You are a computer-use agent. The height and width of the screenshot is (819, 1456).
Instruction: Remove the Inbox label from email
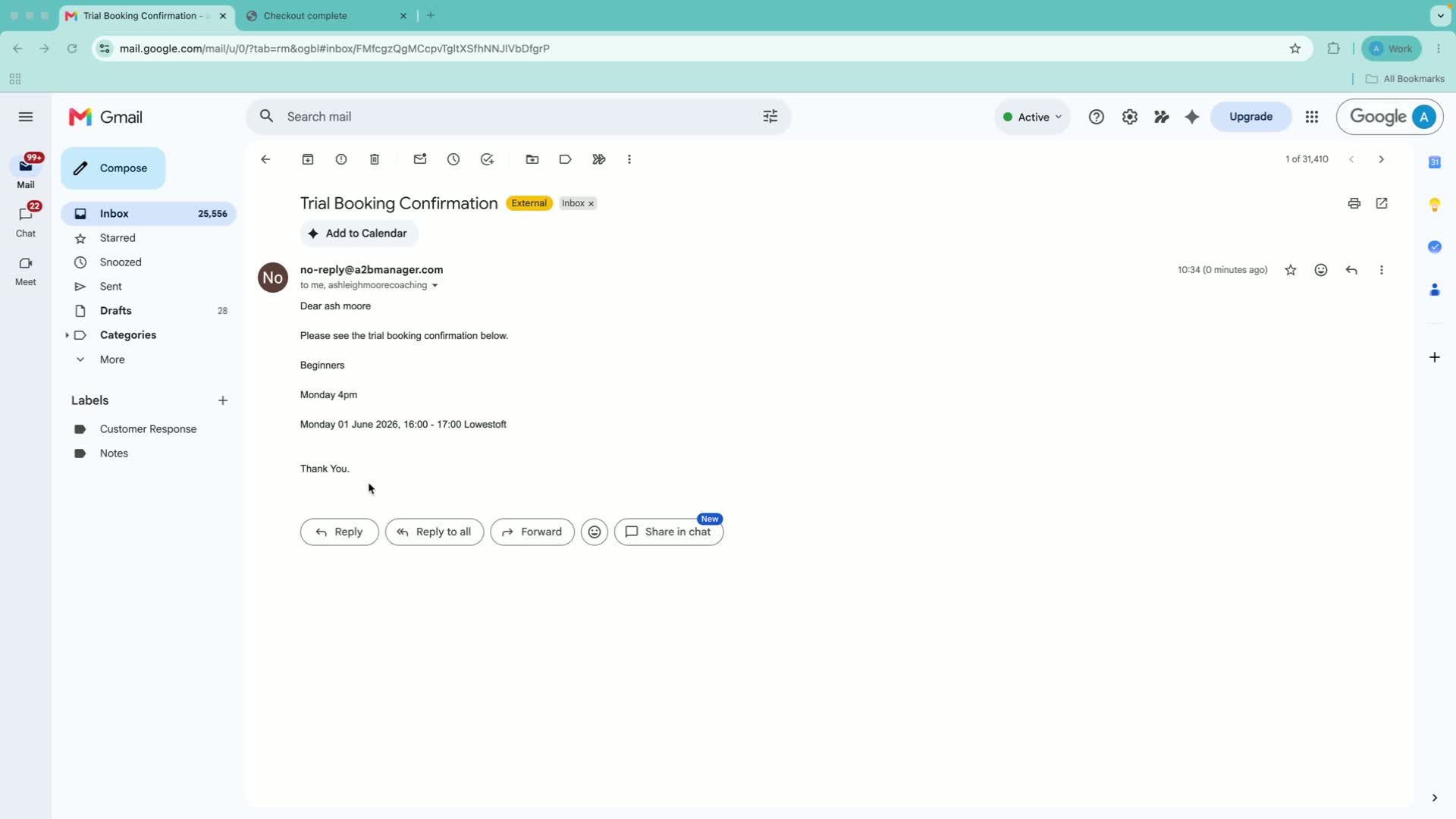click(591, 203)
